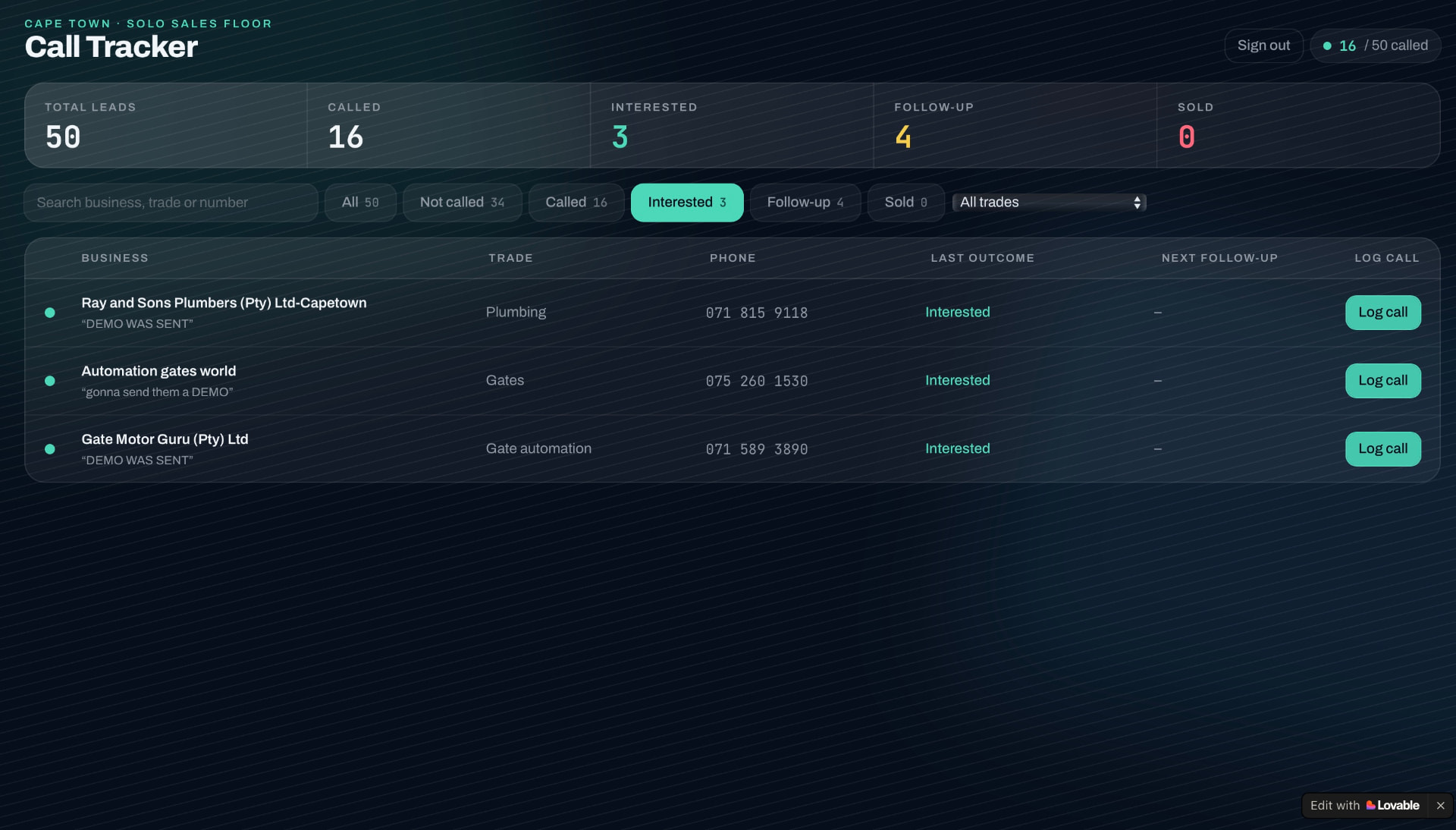
Task: Log a call for Automation gates world
Action: [x=1383, y=381]
